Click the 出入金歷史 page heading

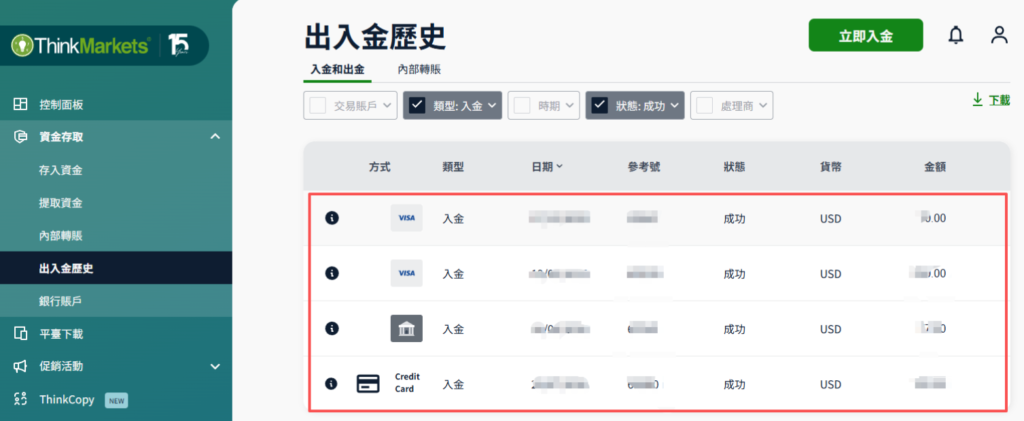click(x=375, y=37)
